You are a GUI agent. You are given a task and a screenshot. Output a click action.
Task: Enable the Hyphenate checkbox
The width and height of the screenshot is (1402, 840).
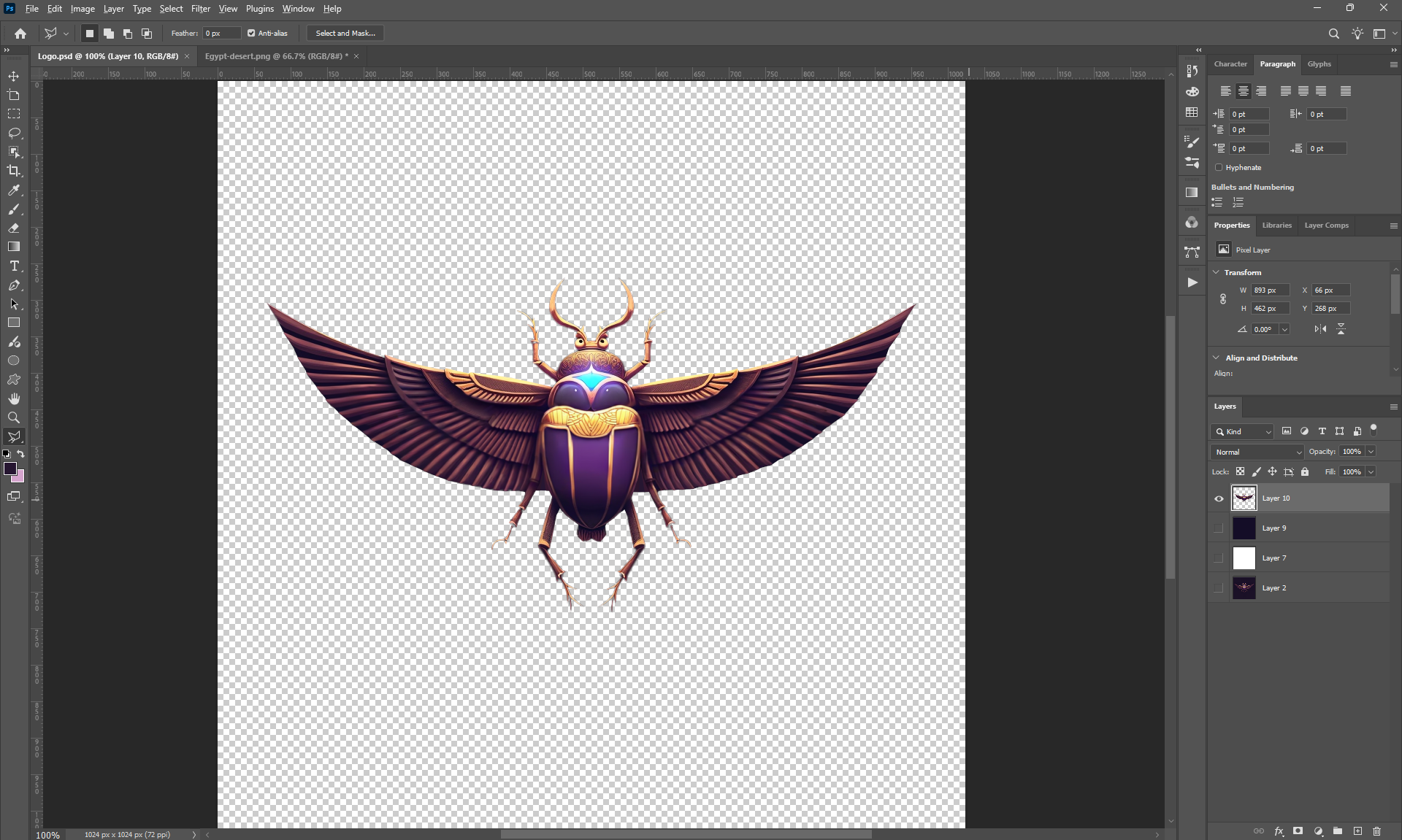[1219, 168]
